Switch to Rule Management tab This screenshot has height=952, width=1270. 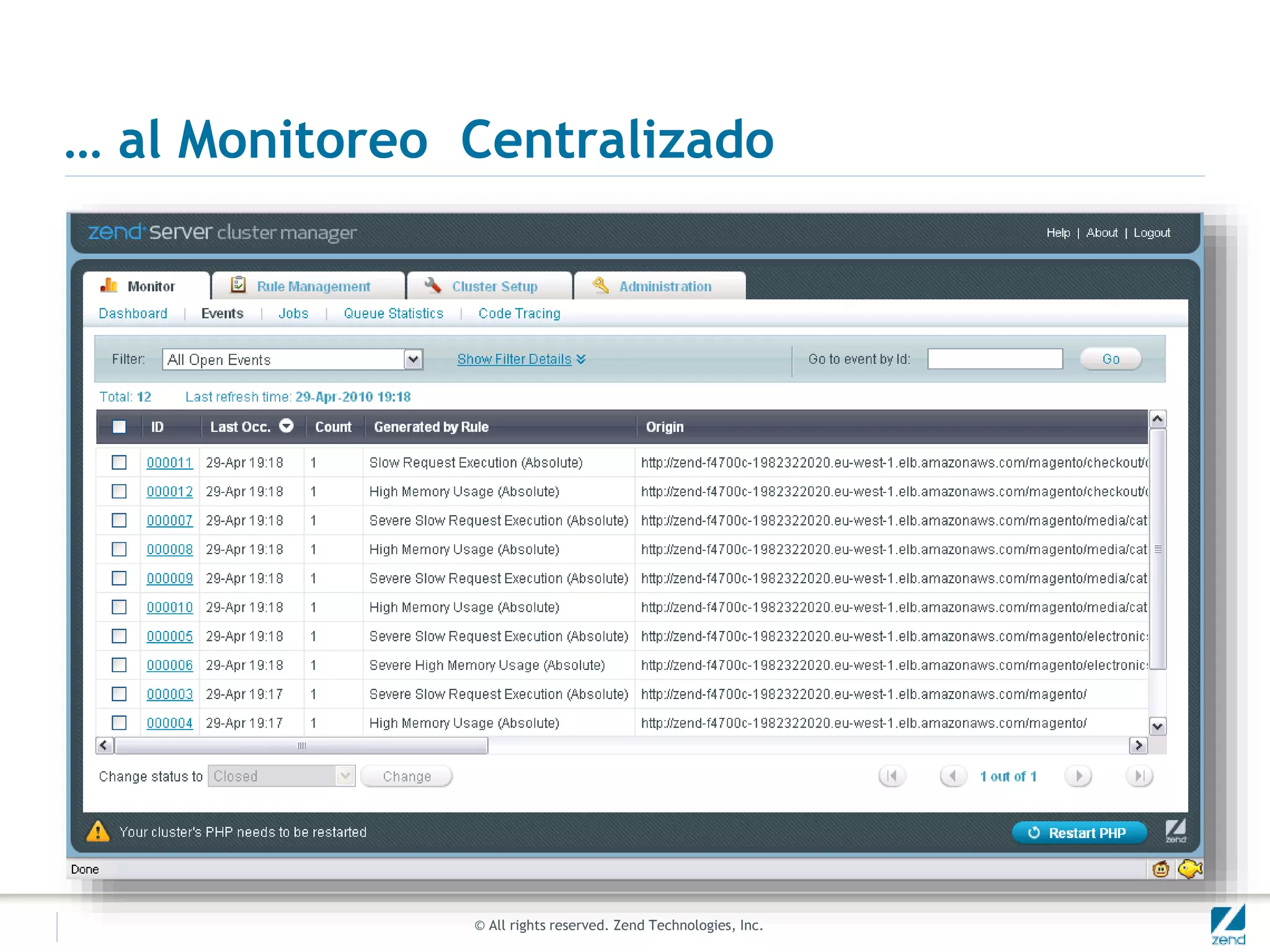click(308, 286)
